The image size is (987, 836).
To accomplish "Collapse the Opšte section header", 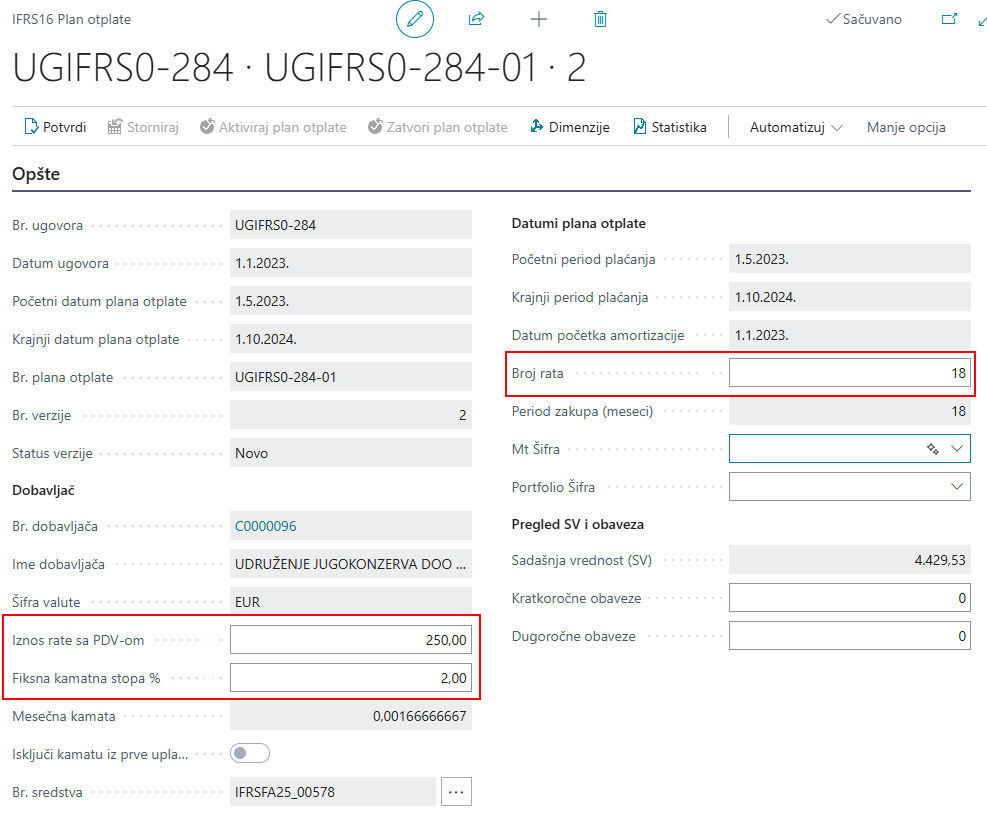I will 36,174.
